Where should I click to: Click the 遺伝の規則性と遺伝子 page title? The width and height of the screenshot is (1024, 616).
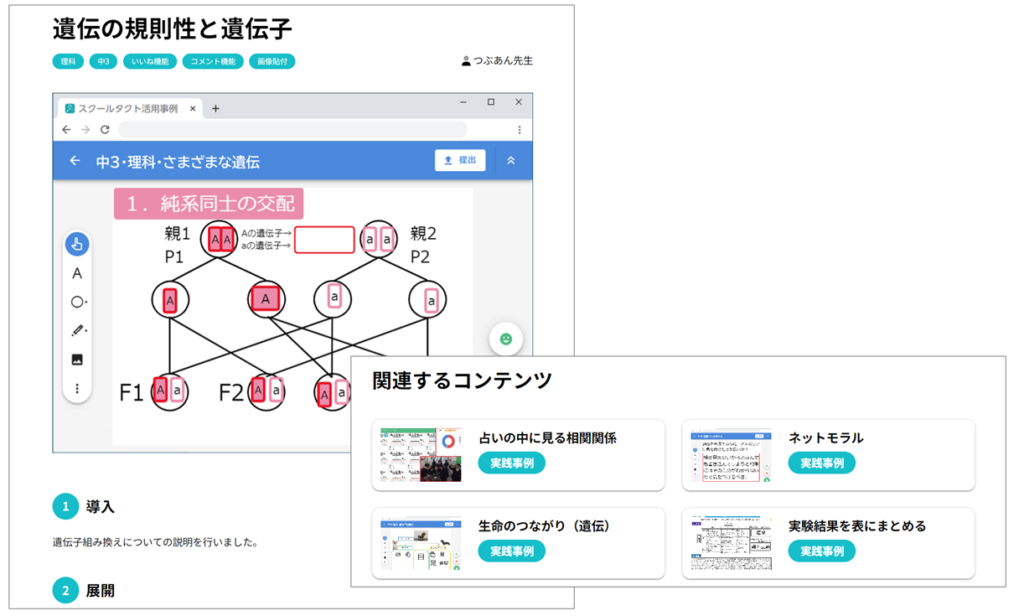172,29
